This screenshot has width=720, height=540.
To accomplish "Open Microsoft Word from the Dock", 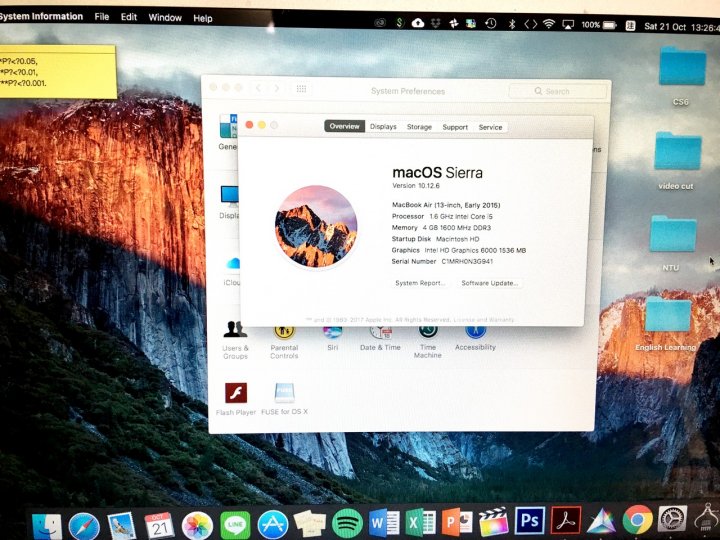I will tap(385, 522).
